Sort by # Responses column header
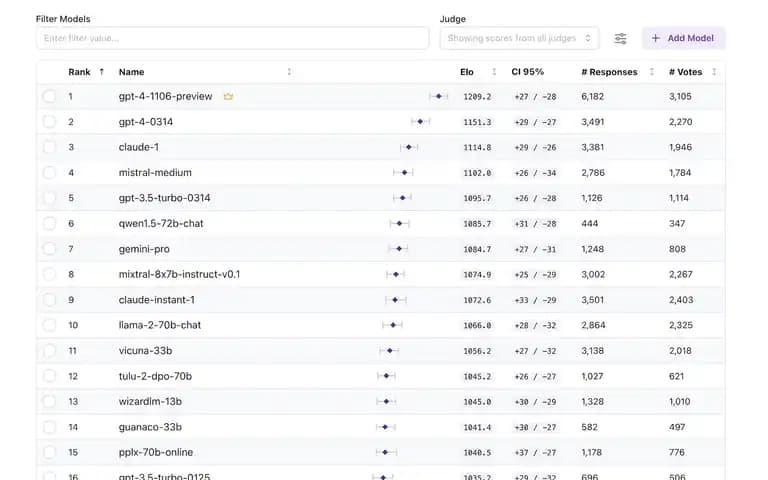The image size is (768, 480). coord(609,72)
